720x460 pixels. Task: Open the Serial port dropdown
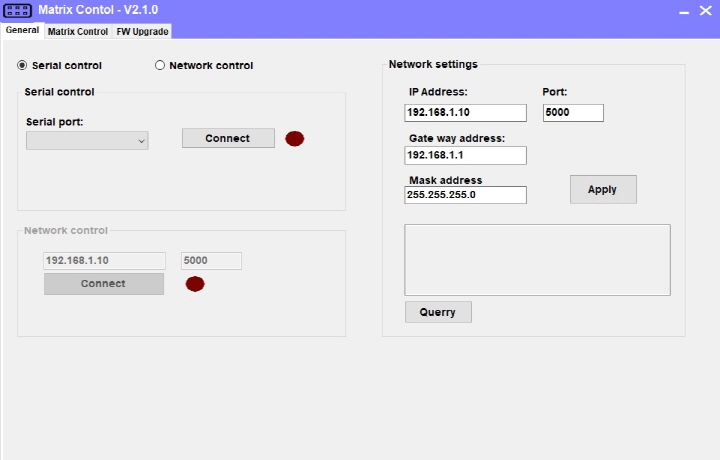pos(87,141)
